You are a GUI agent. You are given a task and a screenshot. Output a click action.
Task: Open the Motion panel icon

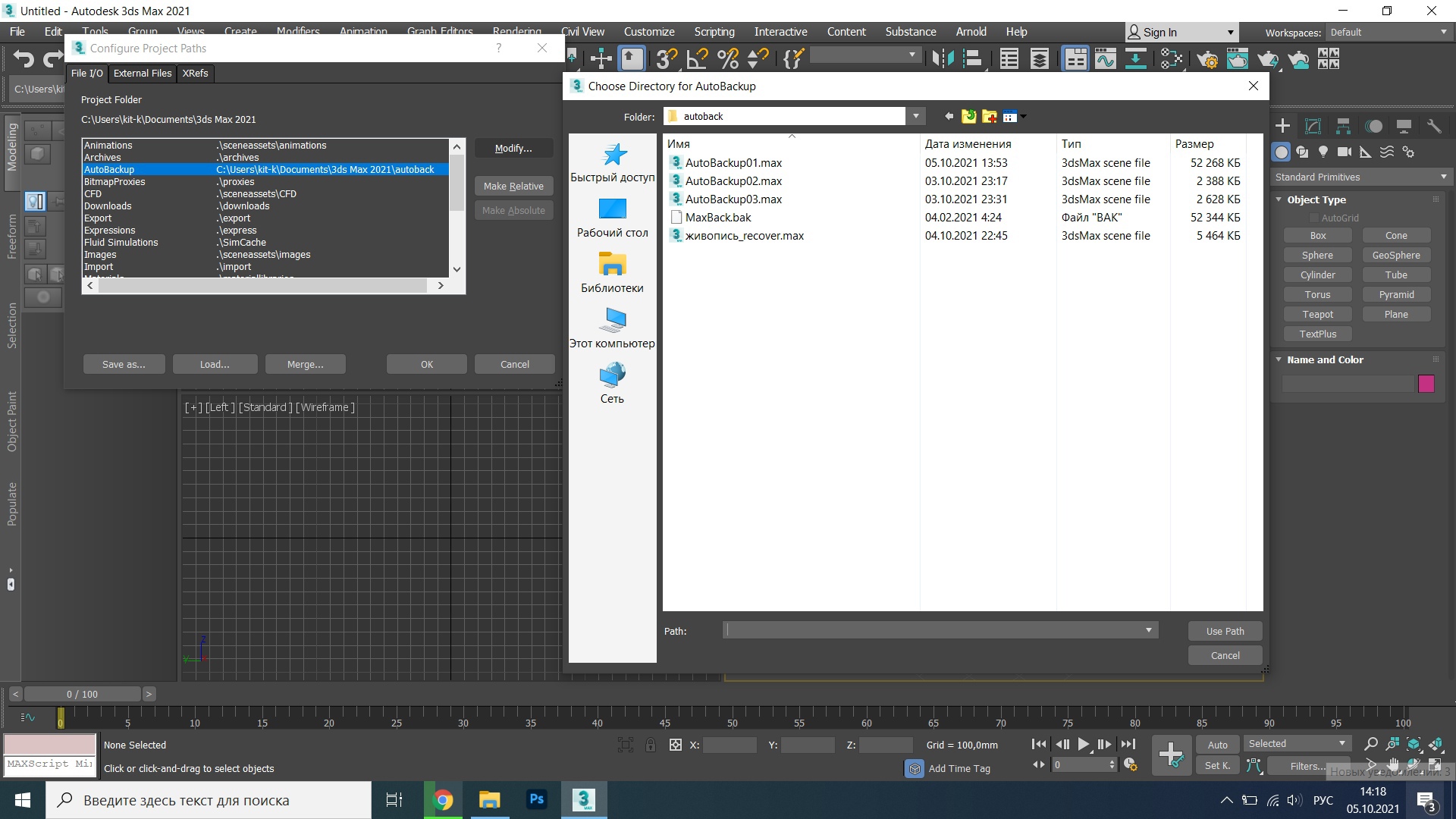pos(1374,126)
